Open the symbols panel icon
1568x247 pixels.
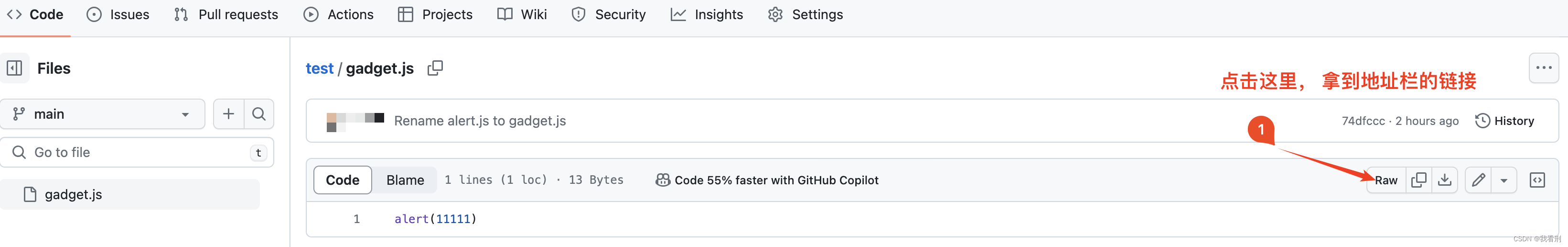(1537, 180)
